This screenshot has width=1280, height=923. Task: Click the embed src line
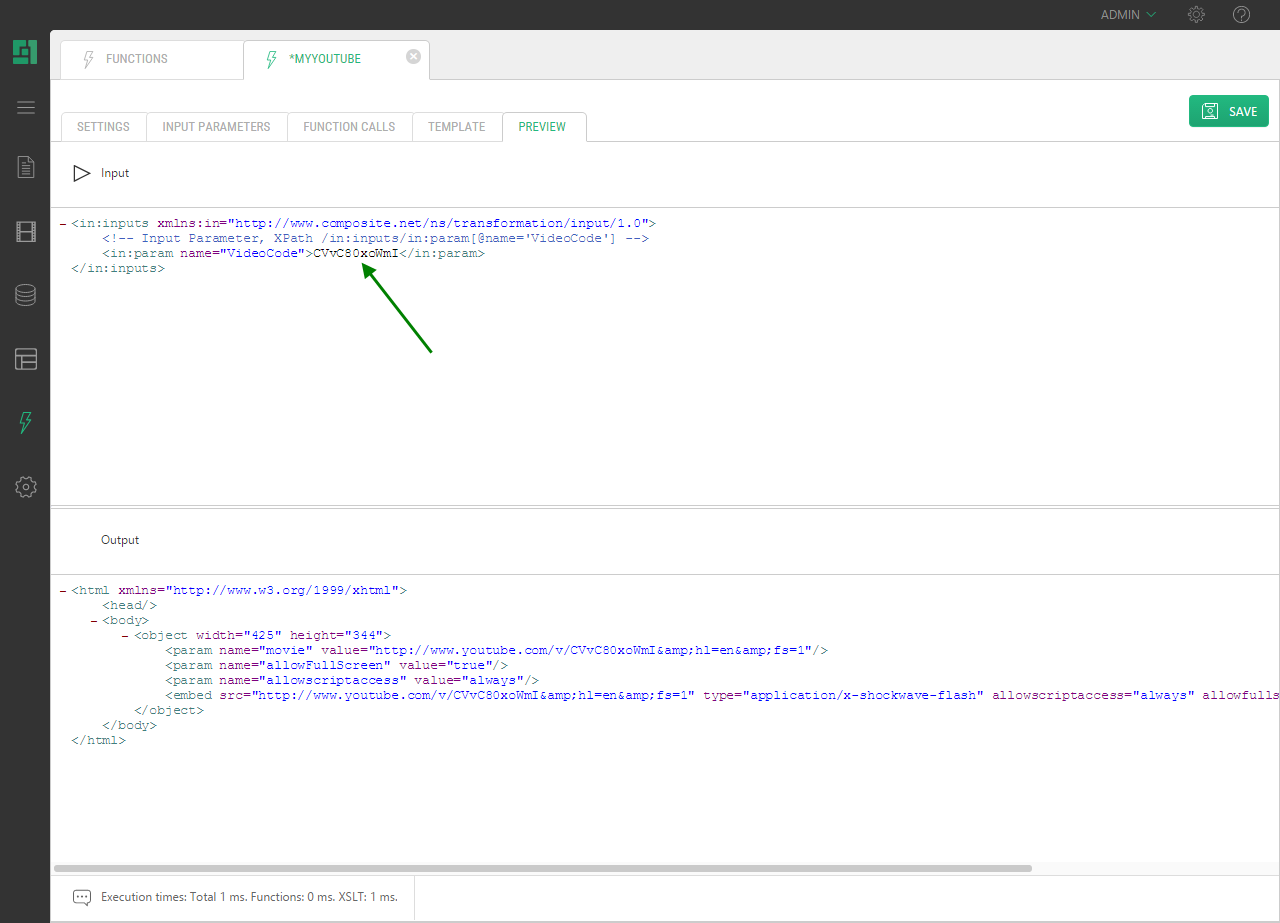click(x=722, y=696)
